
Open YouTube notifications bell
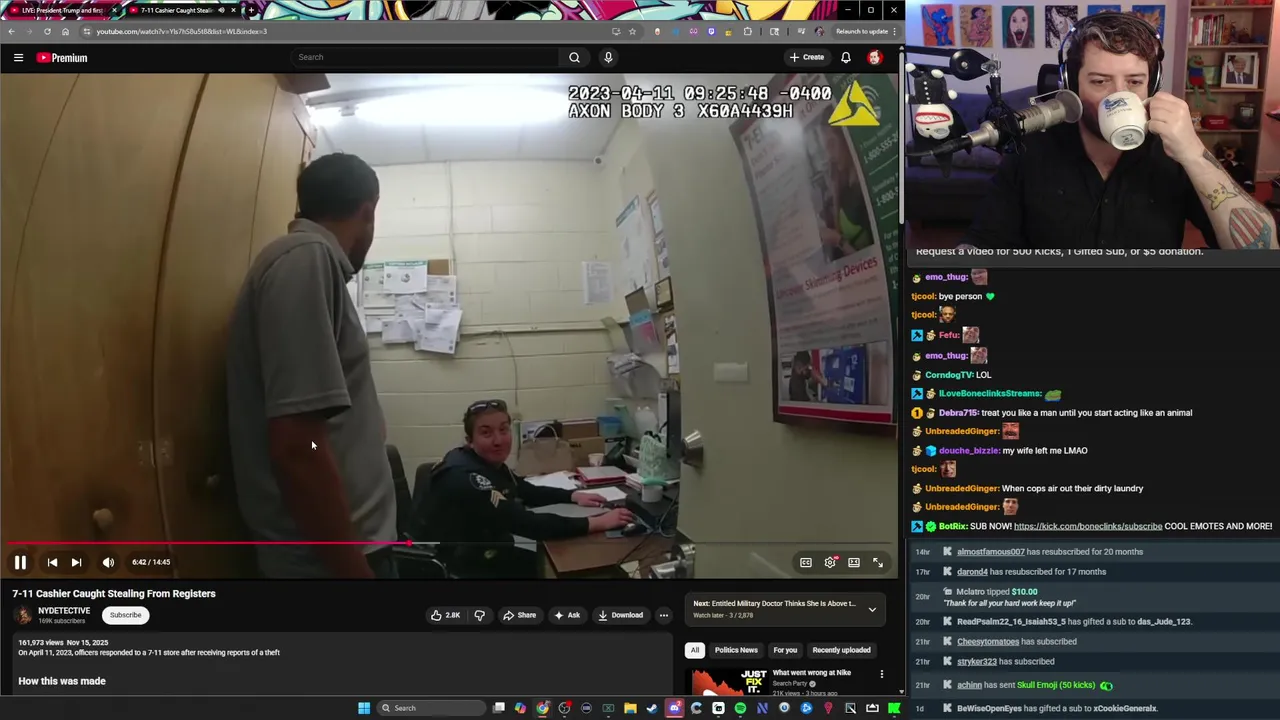(846, 57)
